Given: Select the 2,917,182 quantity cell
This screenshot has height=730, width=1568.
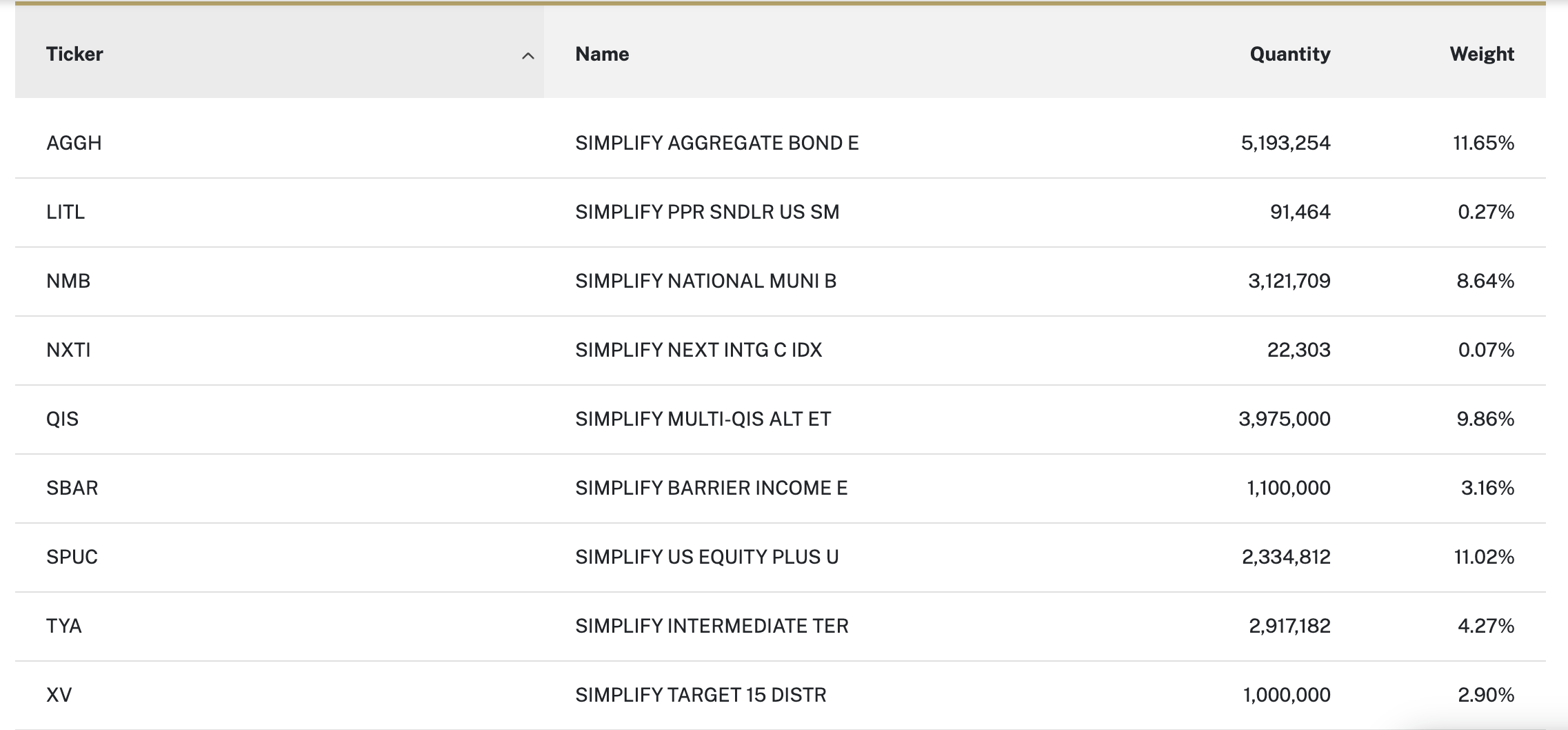Looking at the screenshot, I should [1289, 626].
